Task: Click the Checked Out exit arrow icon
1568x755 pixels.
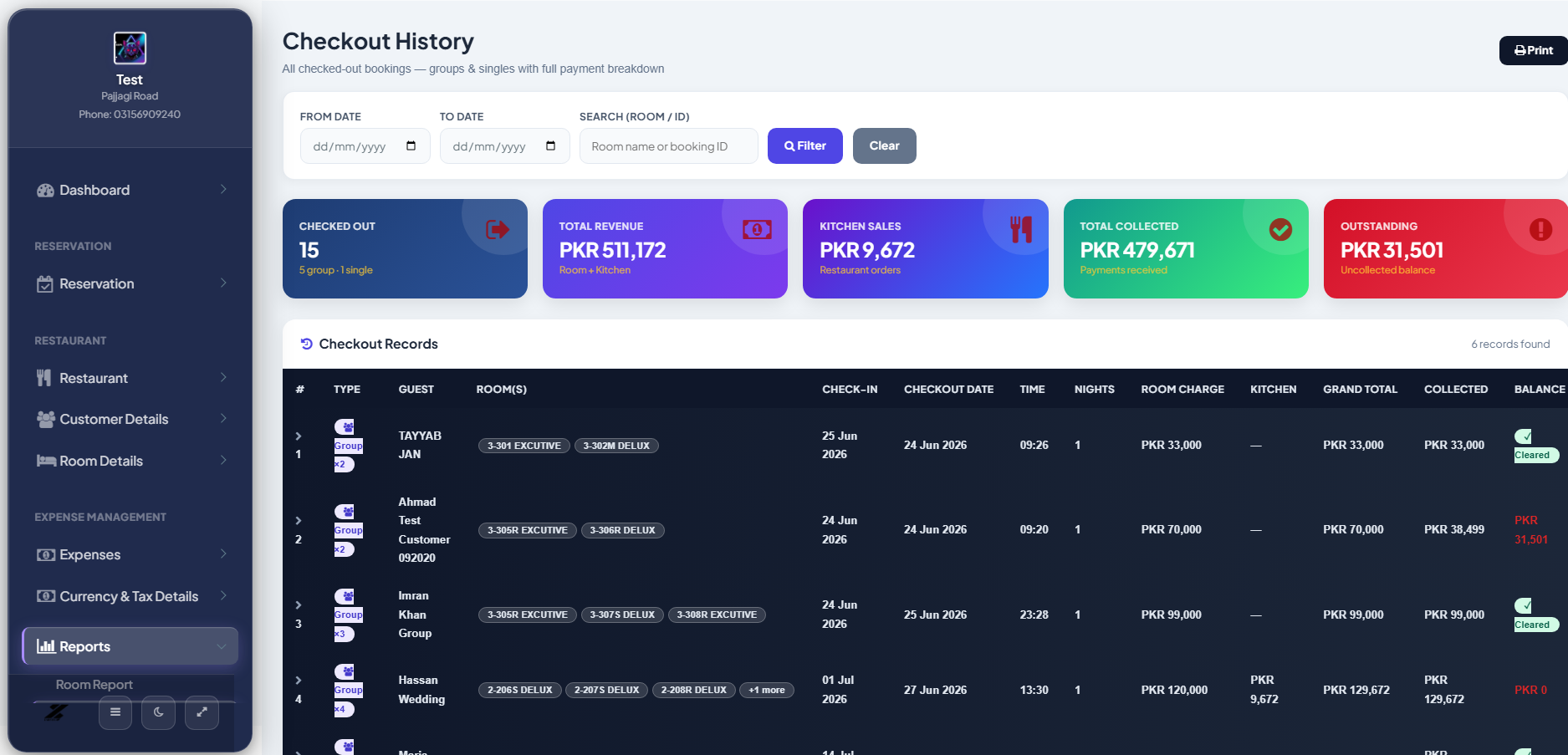Action: point(498,229)
